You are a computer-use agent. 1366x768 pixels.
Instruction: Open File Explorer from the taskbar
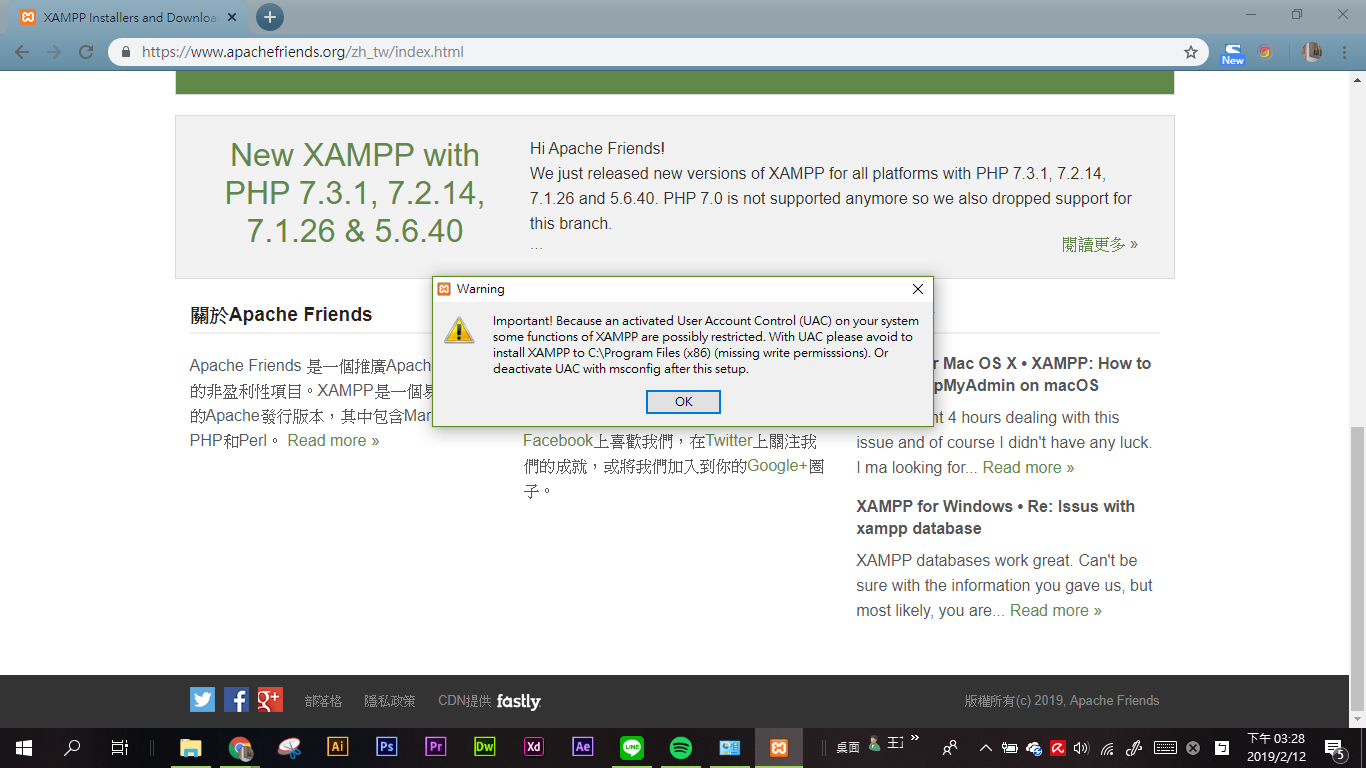190,747
